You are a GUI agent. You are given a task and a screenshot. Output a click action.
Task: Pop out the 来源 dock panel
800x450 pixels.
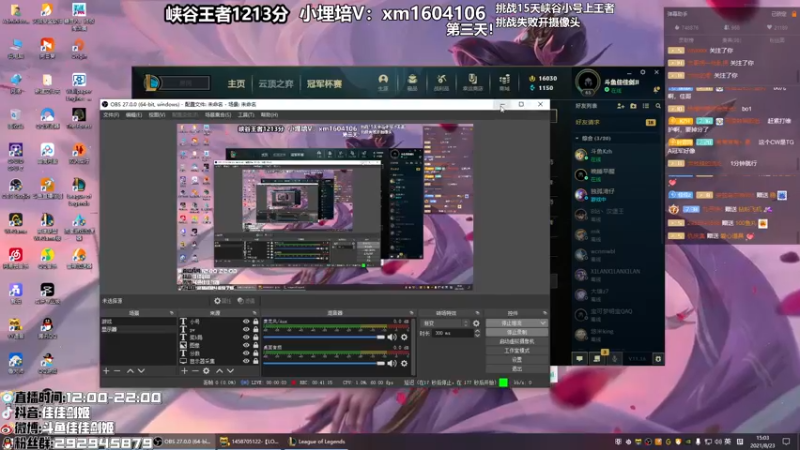pos(255,313)
